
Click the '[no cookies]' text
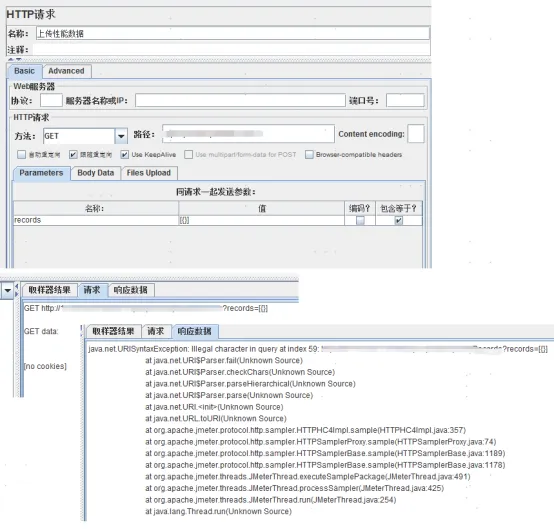(x=45, y=366)
